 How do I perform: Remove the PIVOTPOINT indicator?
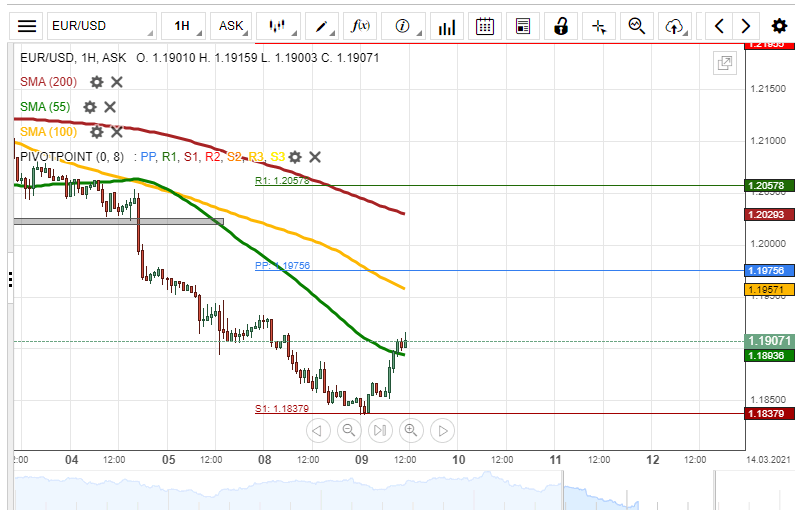[315, 157]
